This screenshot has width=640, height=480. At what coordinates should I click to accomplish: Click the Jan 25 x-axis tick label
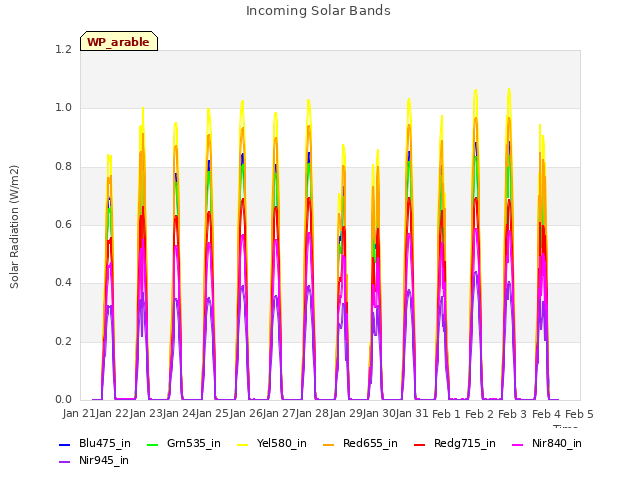(212, 413)
